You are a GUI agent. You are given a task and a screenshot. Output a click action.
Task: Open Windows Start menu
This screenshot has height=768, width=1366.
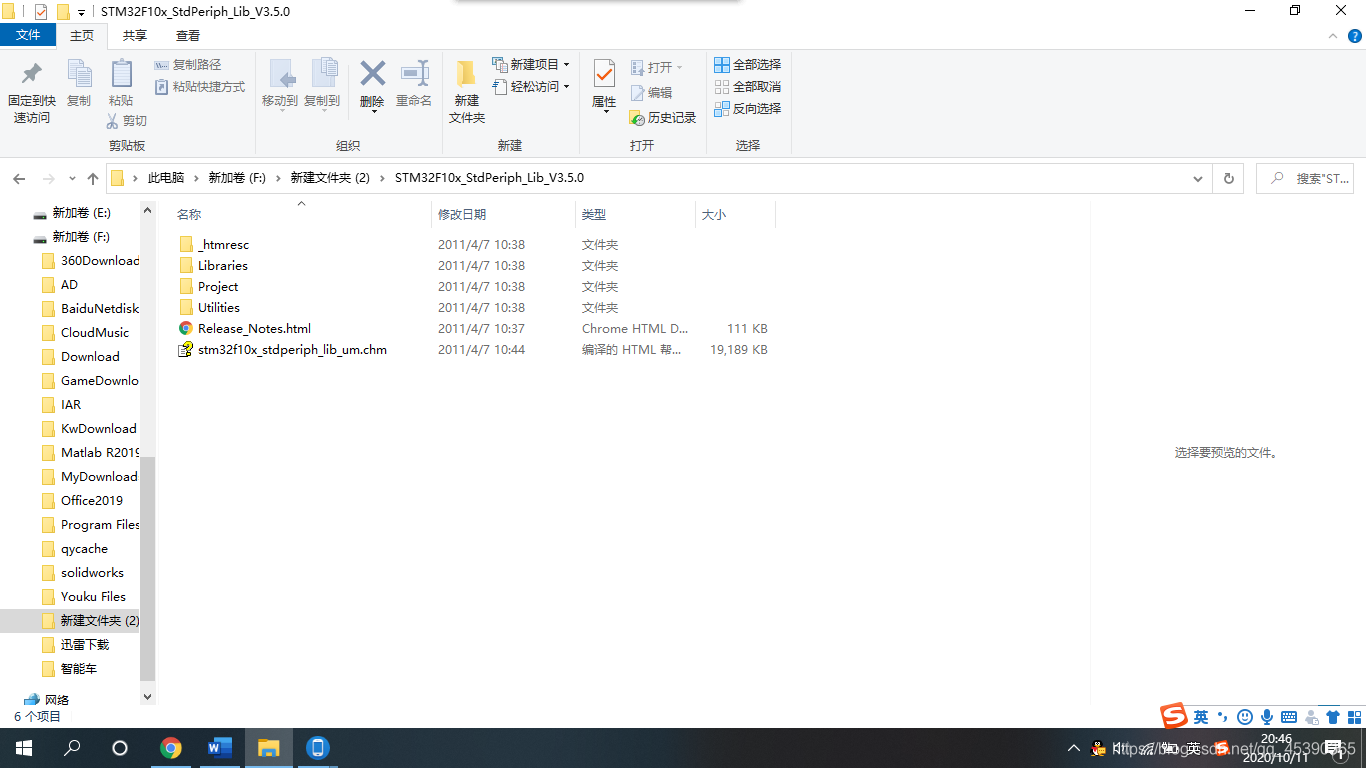23,748
